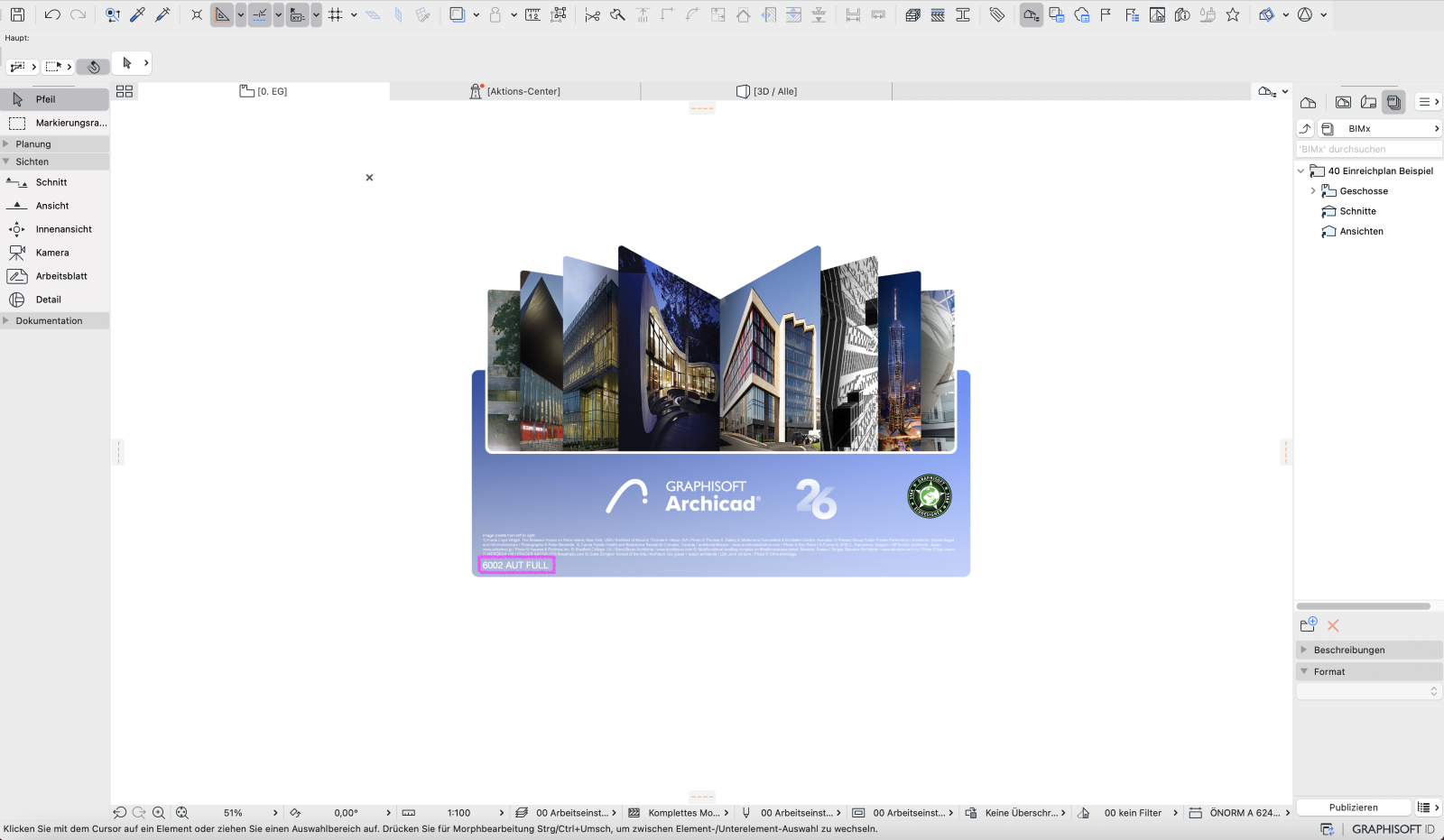Screen dimensions: 1444x840
Task: Expand the Dokumentation section
Action: [55, 320]
